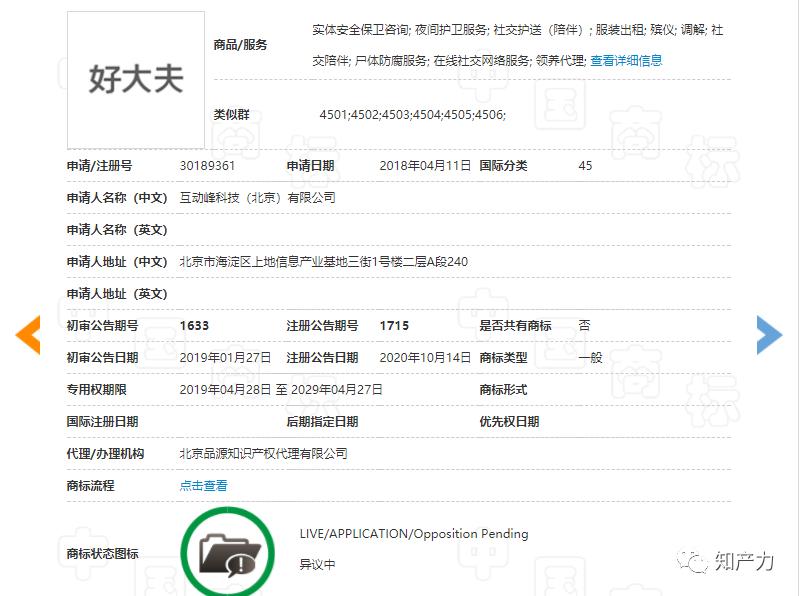
Task: Select registration announcement issue 1715
Action: click(394, 326)
